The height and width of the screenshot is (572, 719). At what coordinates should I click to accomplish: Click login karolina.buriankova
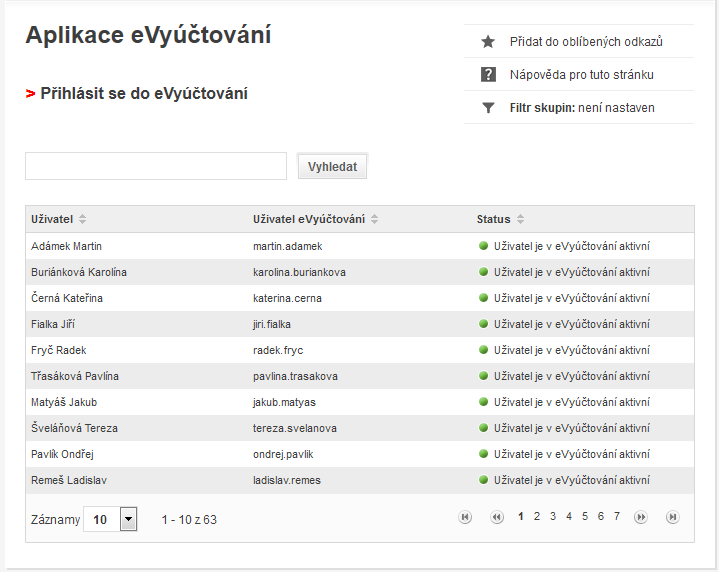(x=299, y=272)
